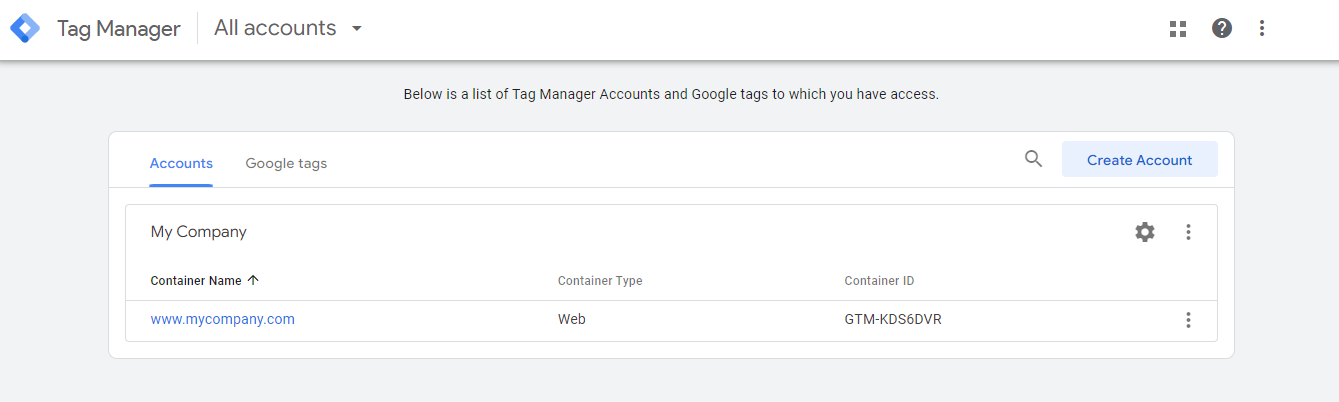Toggle the Container Name sort arrow

253,280
